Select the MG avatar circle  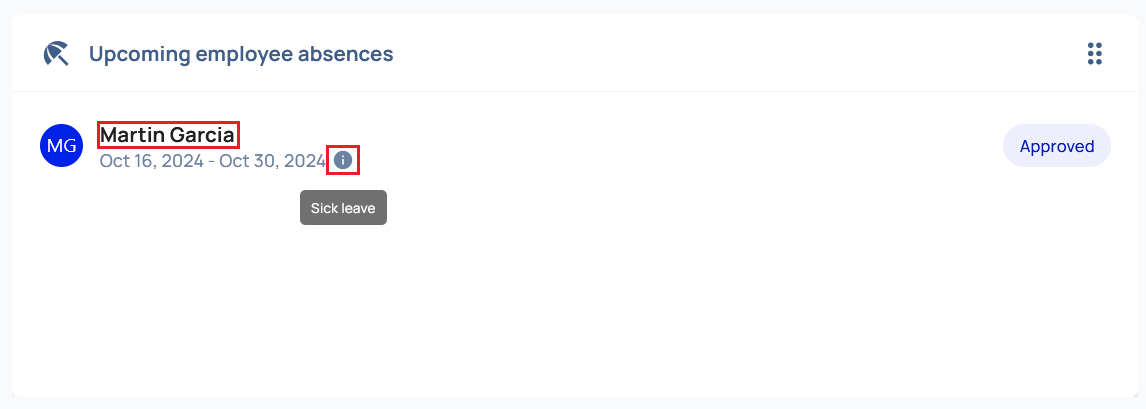61,145
